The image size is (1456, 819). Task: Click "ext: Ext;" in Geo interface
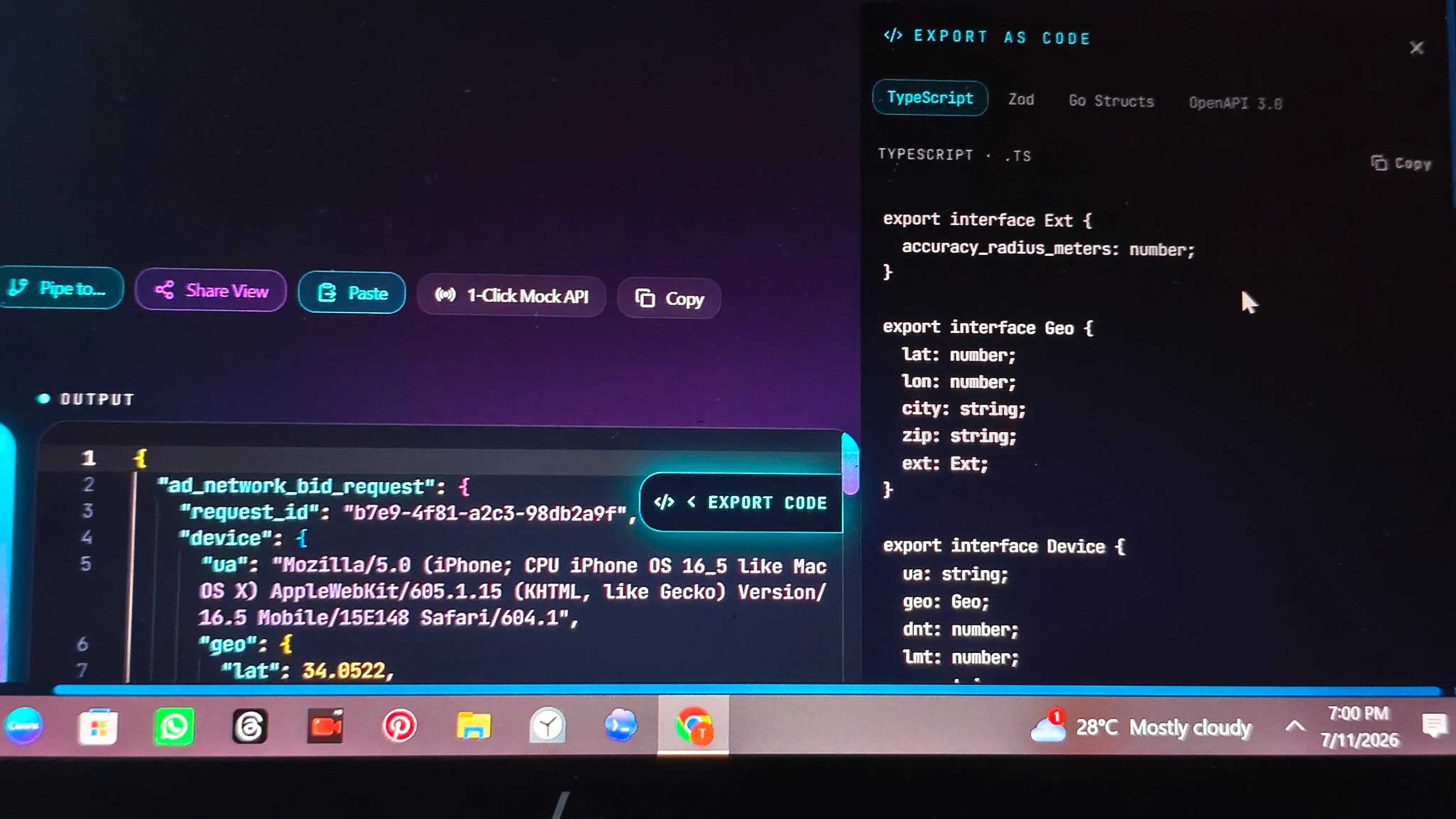coord(945,464)
